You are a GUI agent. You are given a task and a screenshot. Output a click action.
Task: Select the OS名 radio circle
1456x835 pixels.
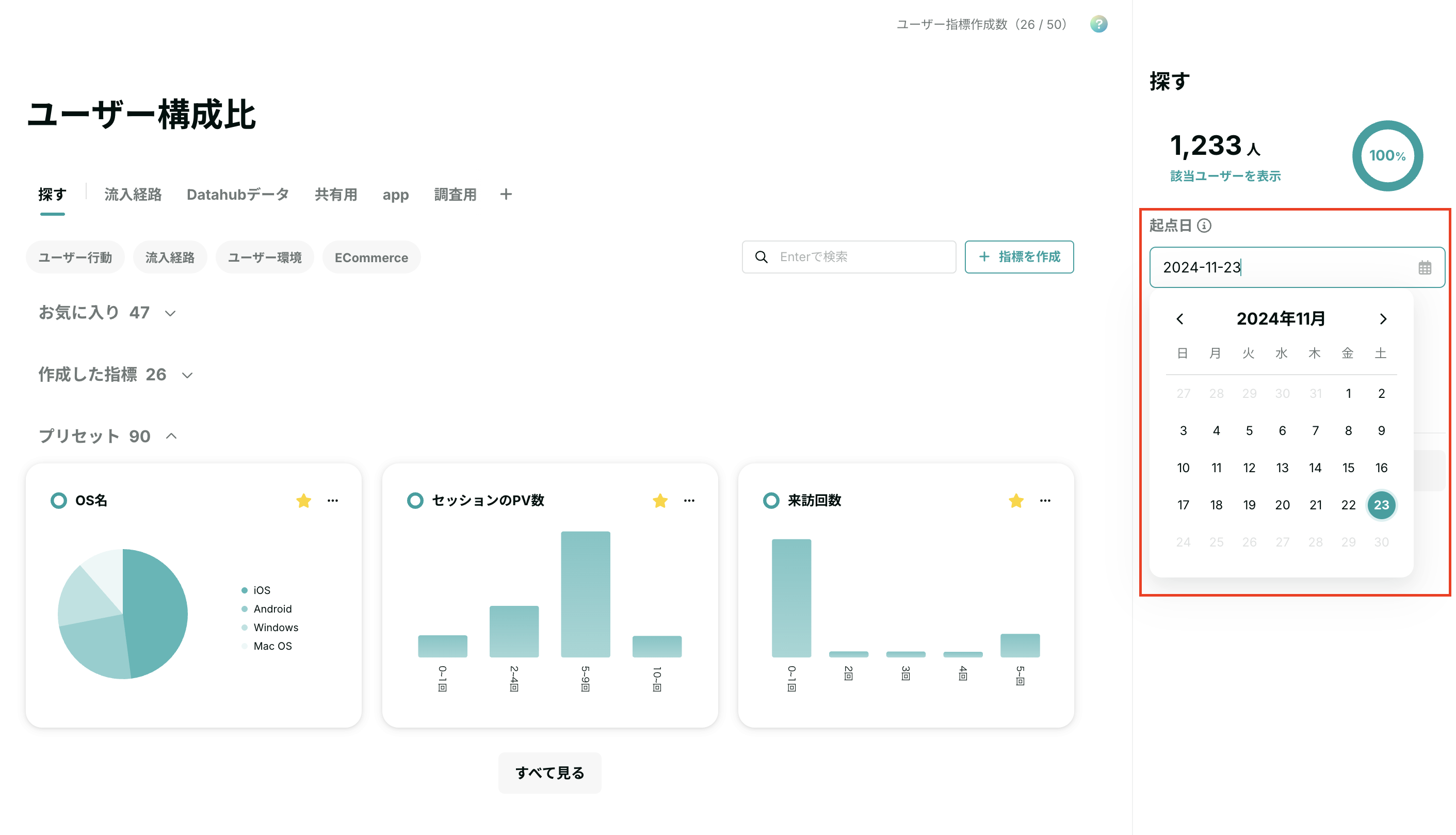[58, 501]
